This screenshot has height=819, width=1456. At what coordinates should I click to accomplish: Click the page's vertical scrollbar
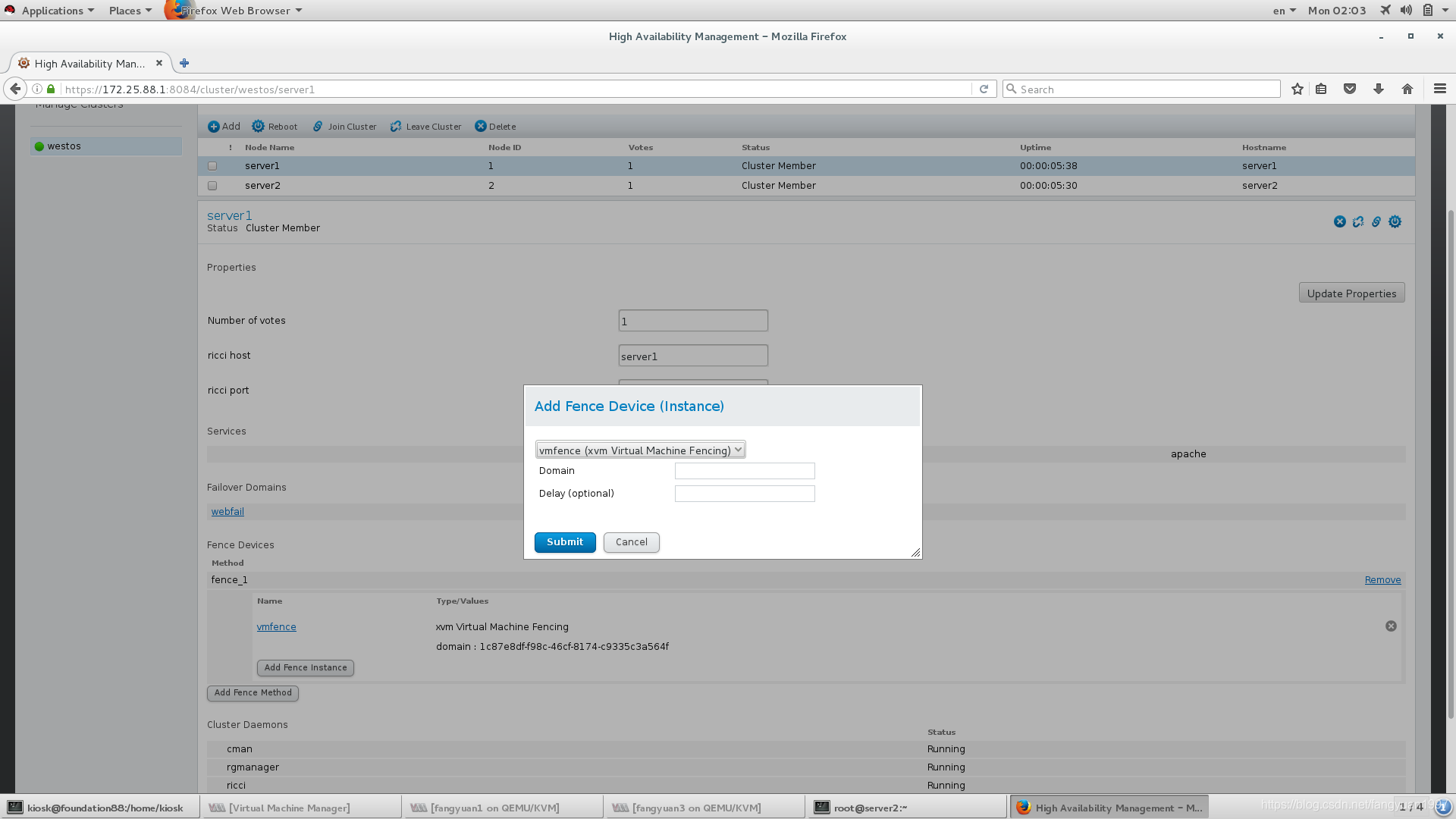(x=1451, y=455)
